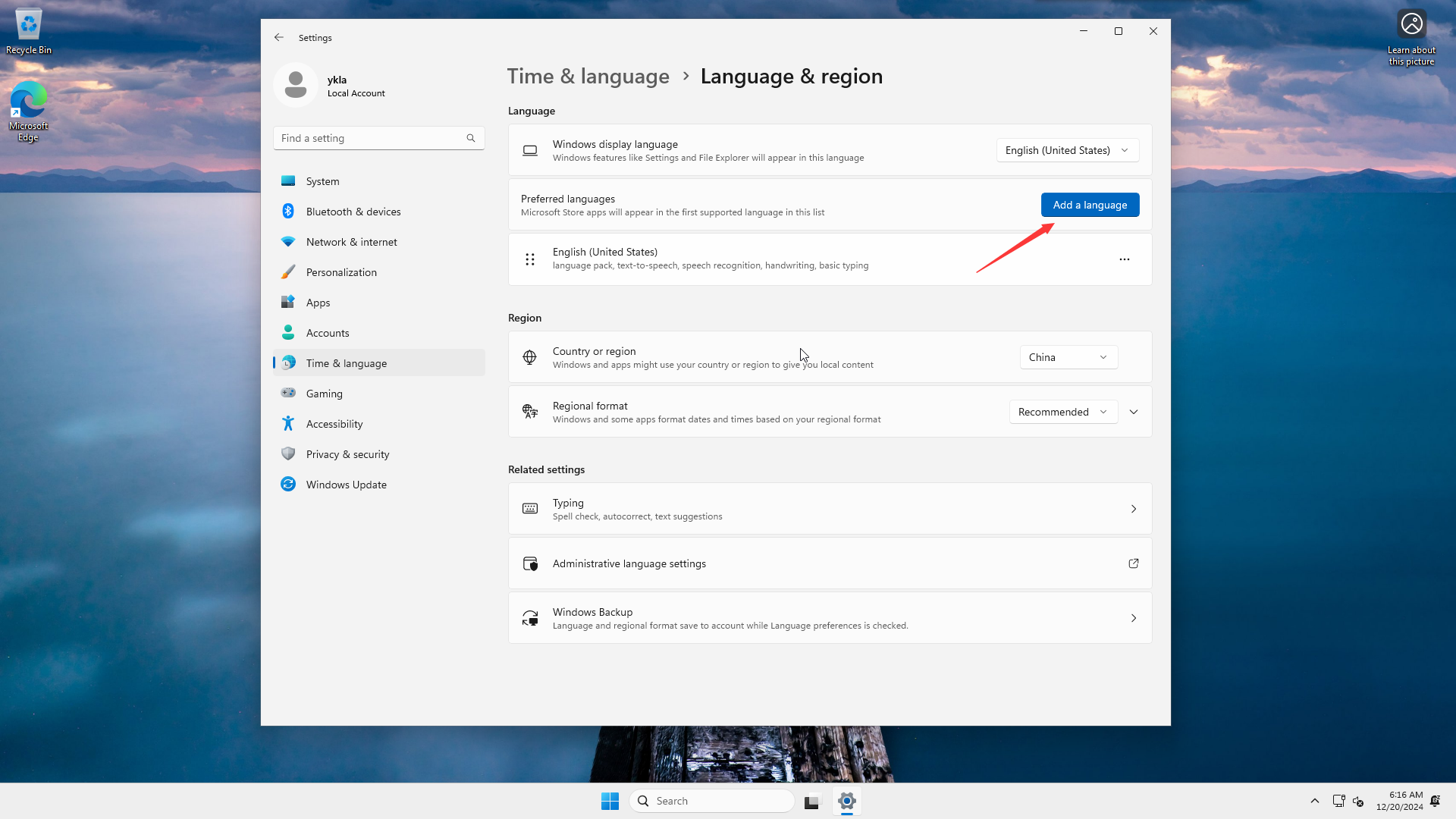Open Accounts settings
The height and width of the screenshot is (819, 1456).
point(379,333)
